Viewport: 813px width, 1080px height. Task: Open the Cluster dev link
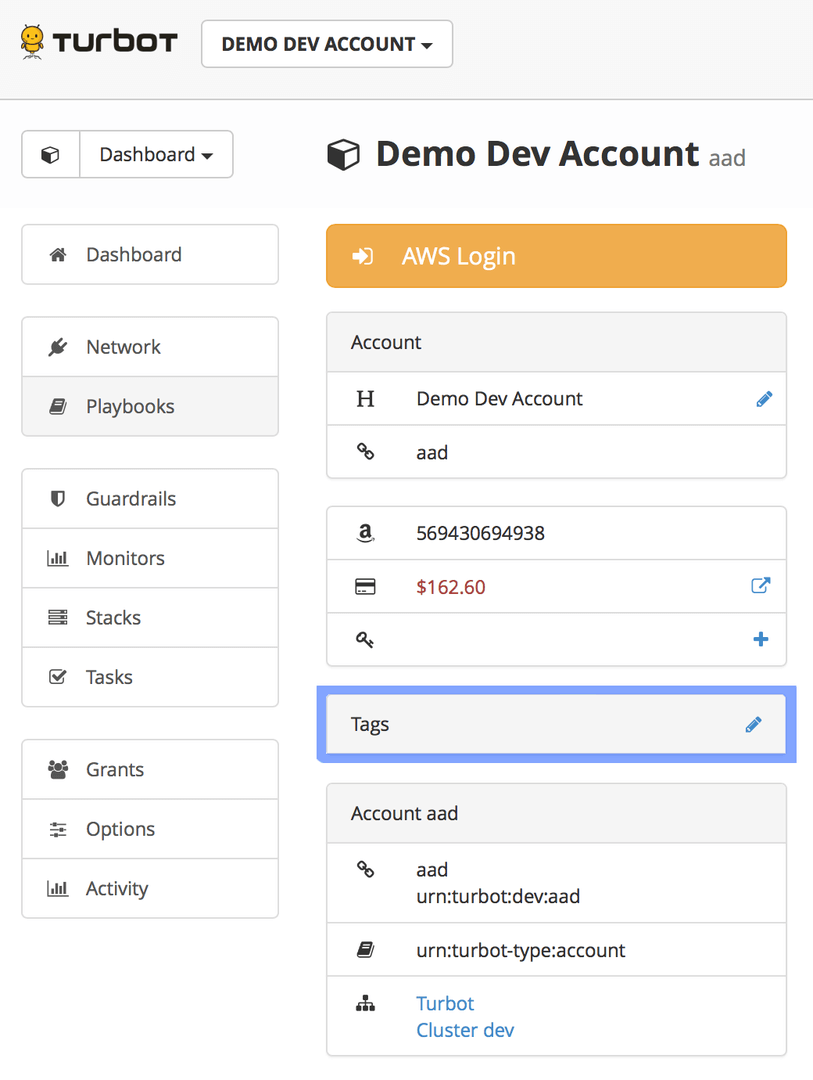[x=465, y=1030]
